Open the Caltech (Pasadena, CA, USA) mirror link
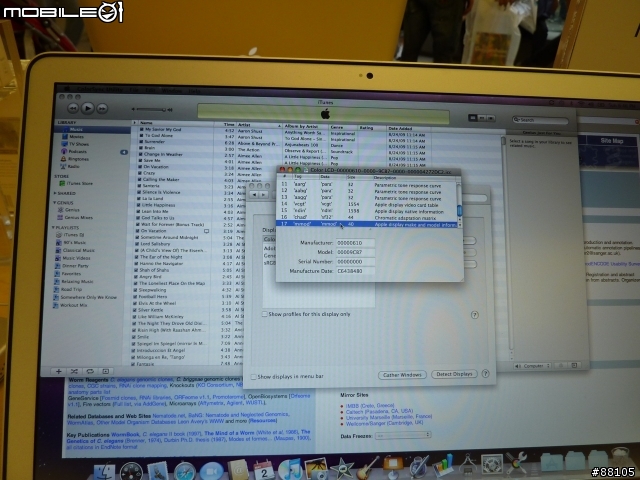640x480 pixels. [x=379, y=411]
